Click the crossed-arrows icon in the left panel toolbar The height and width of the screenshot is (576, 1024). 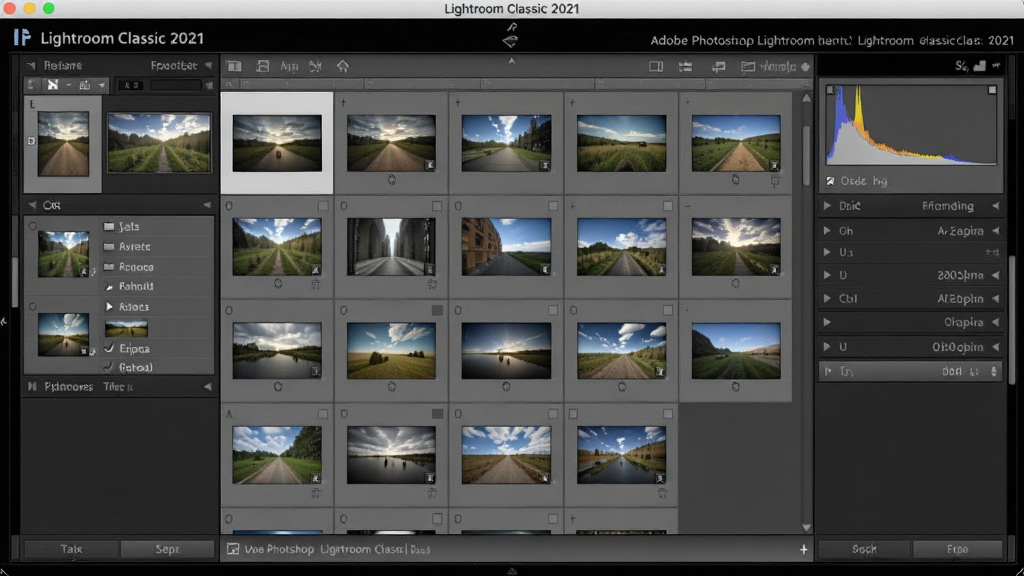53,85
